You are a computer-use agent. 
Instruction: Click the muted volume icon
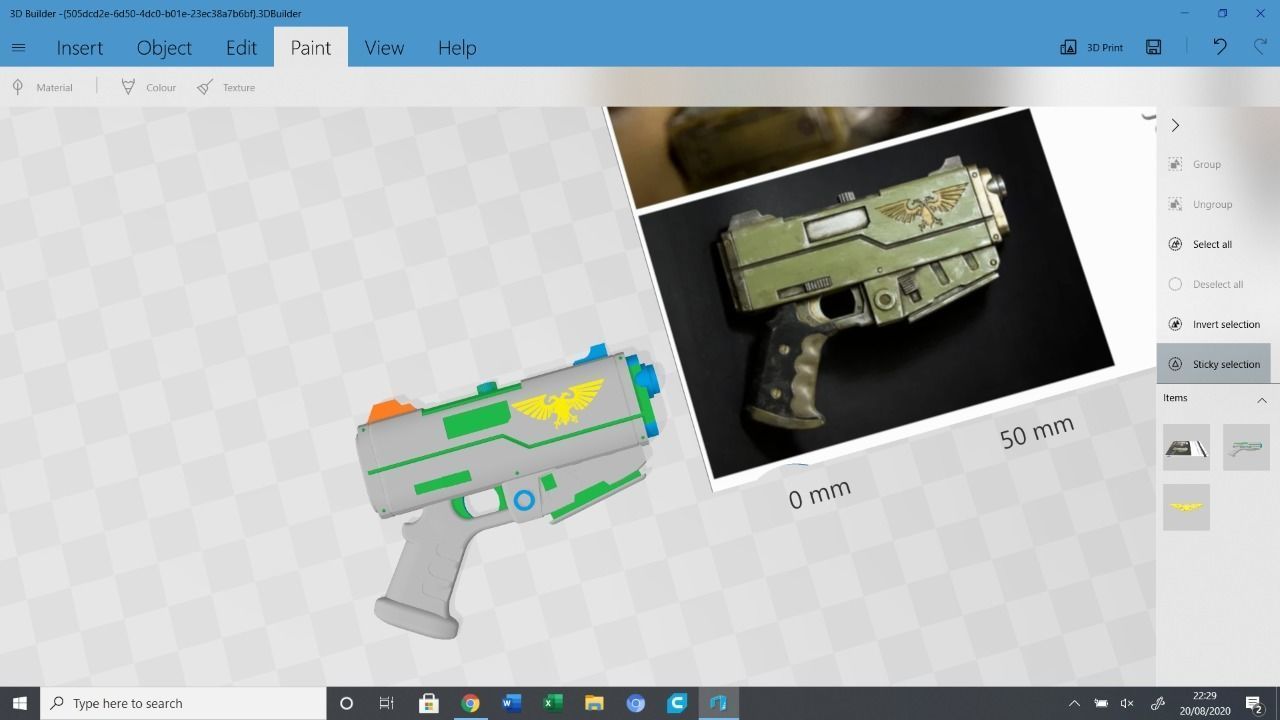coord(1127,703)
